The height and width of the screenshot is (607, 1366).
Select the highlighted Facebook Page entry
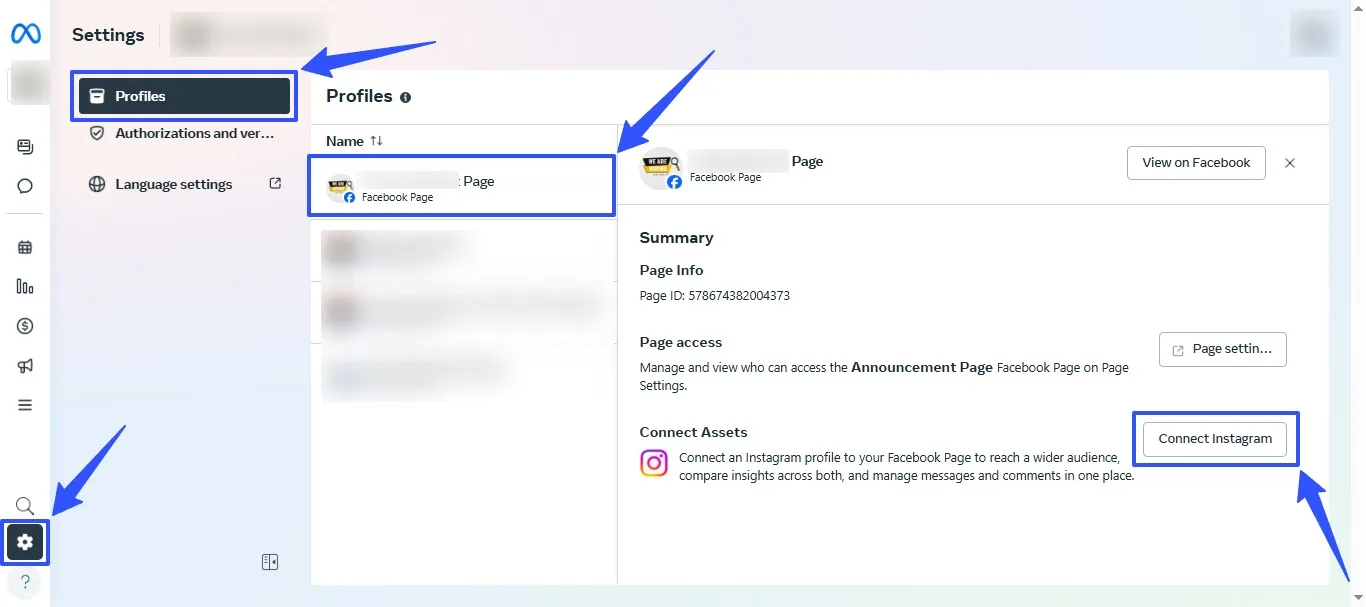point(460,185)
